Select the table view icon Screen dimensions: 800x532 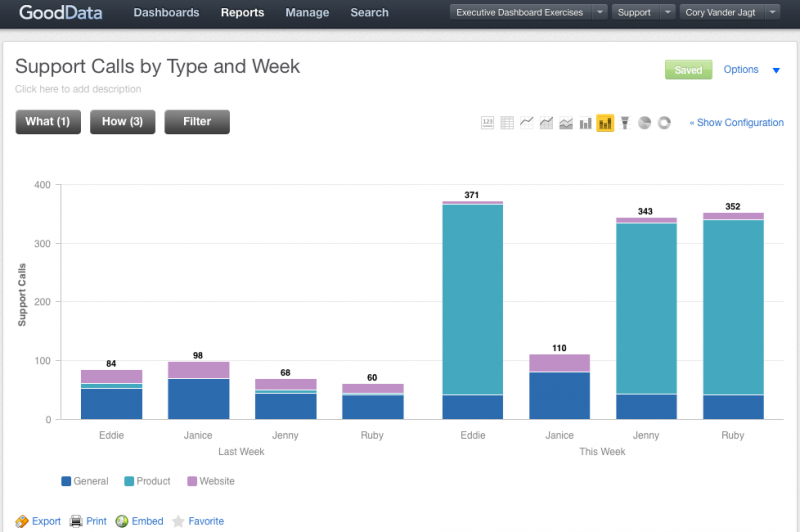507,123
